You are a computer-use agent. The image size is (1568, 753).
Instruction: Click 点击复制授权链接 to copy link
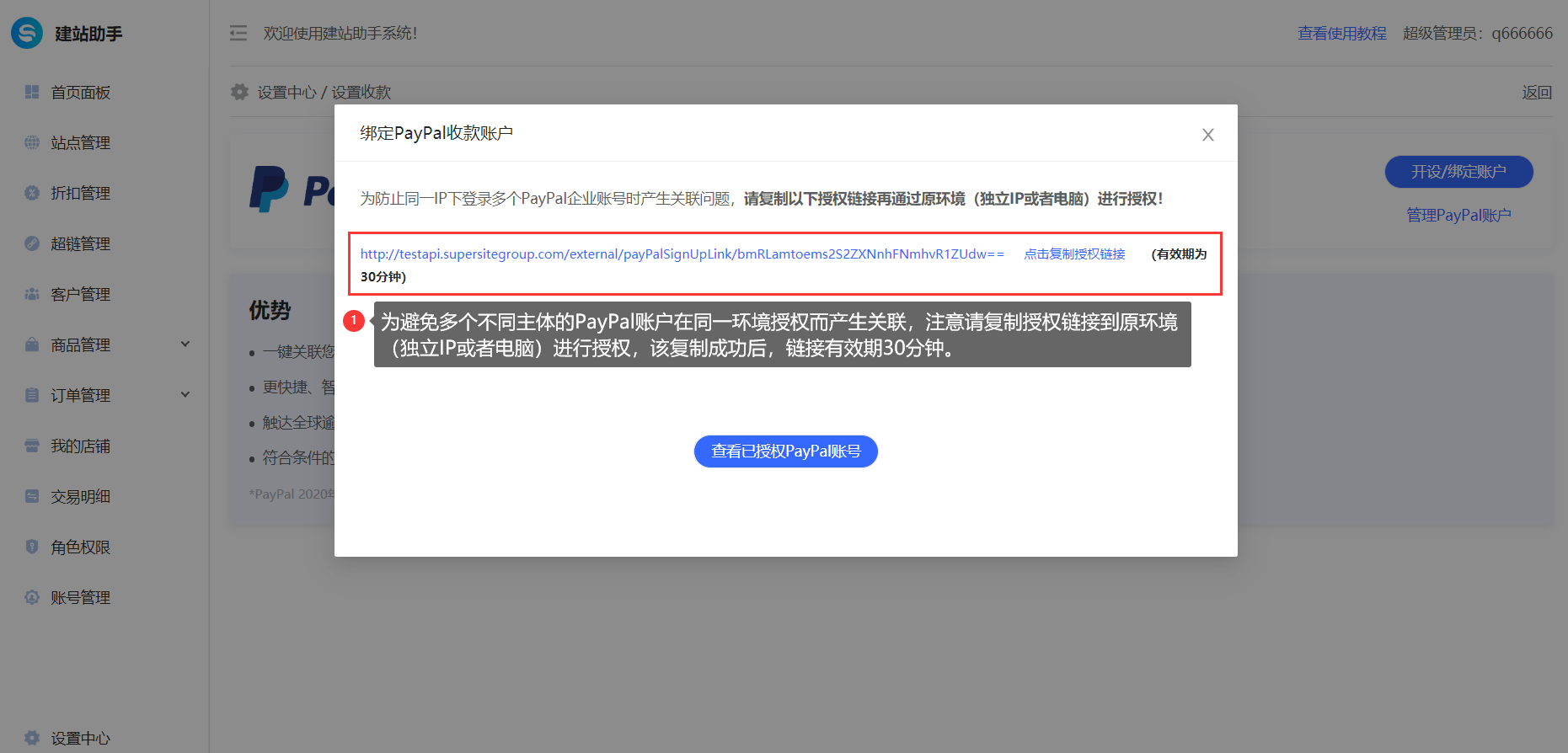[x=1074, y=254]
